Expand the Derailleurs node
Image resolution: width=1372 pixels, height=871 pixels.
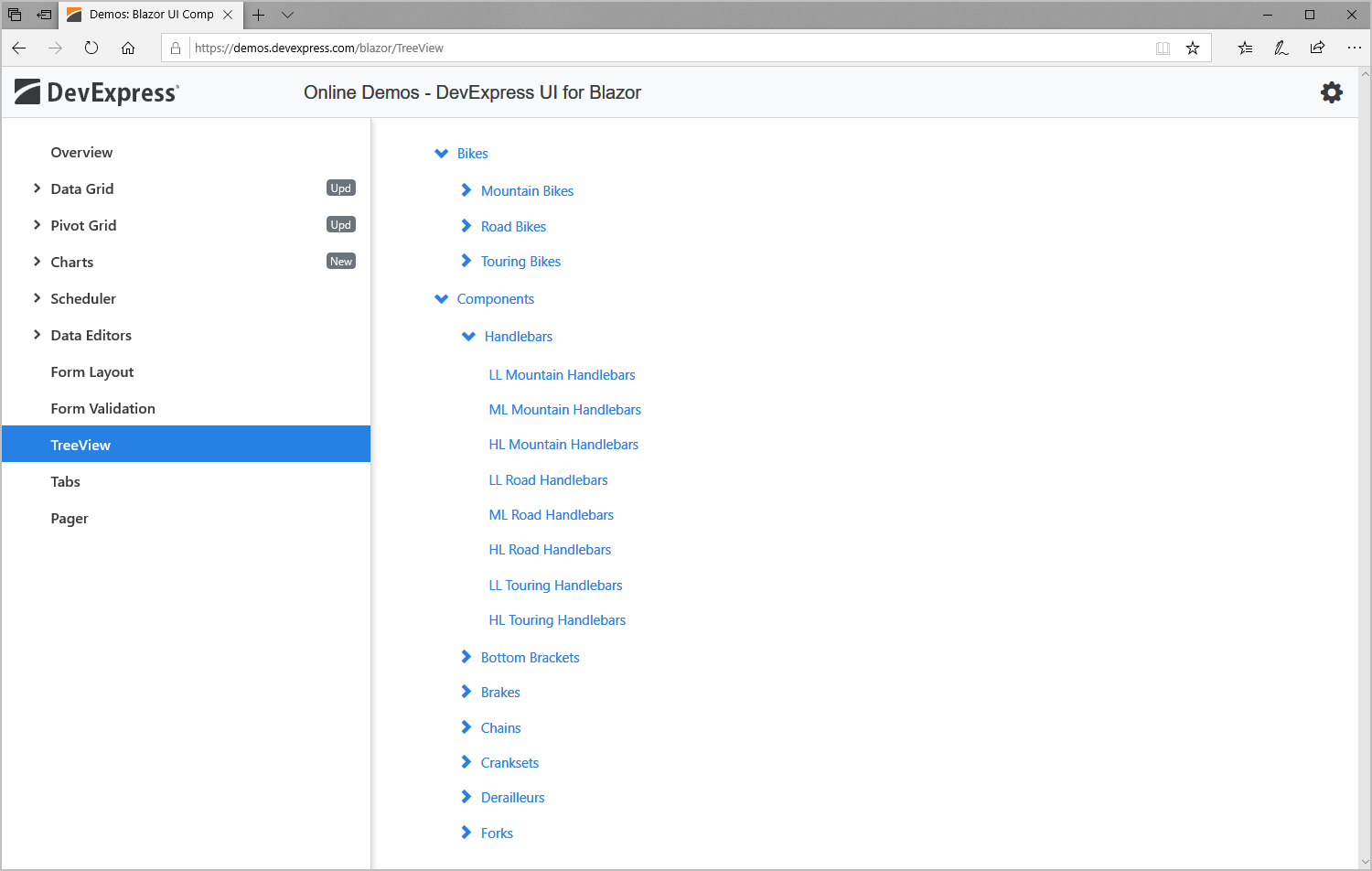[x=466, y=797]
